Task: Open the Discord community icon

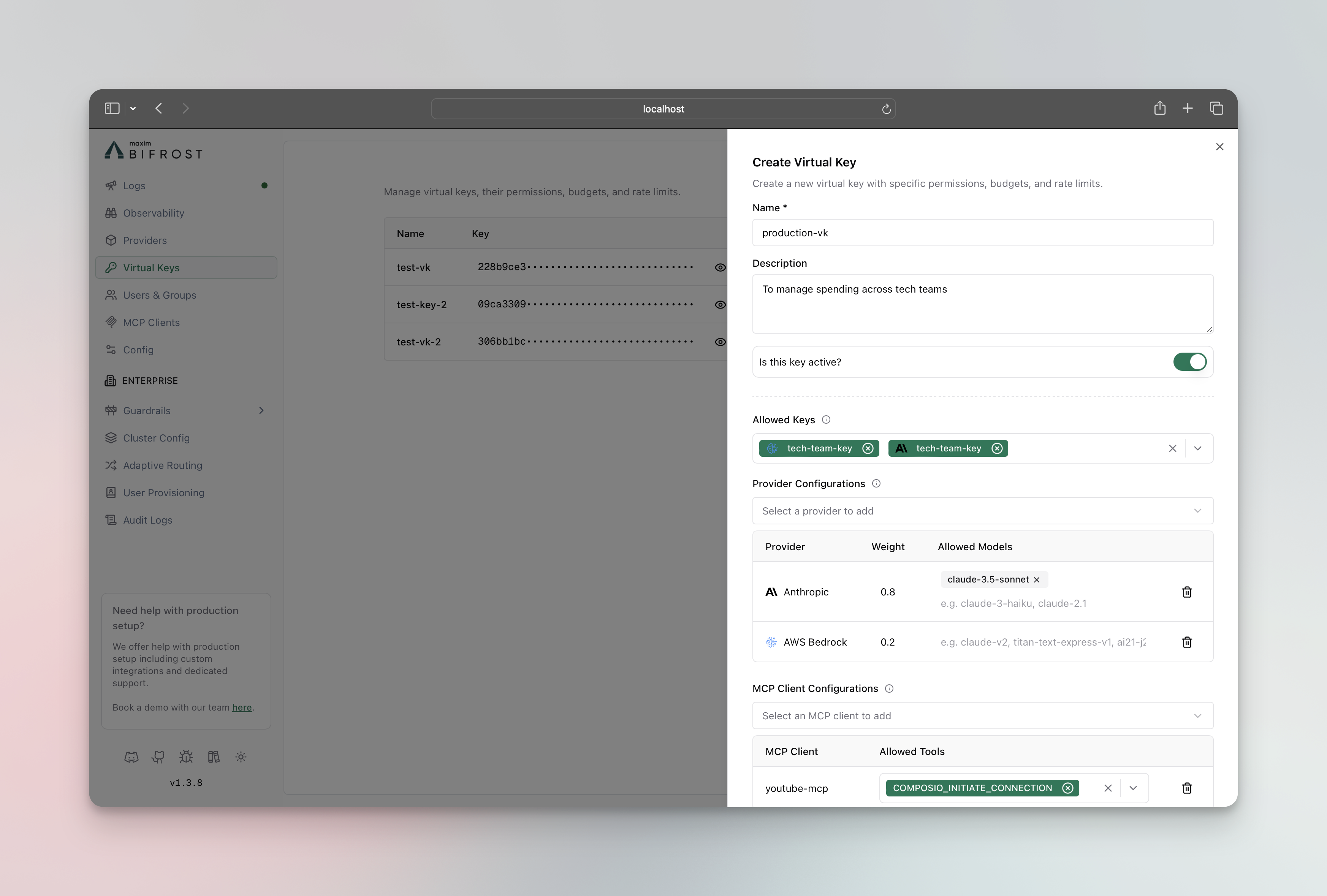Action: pos(132,757)
